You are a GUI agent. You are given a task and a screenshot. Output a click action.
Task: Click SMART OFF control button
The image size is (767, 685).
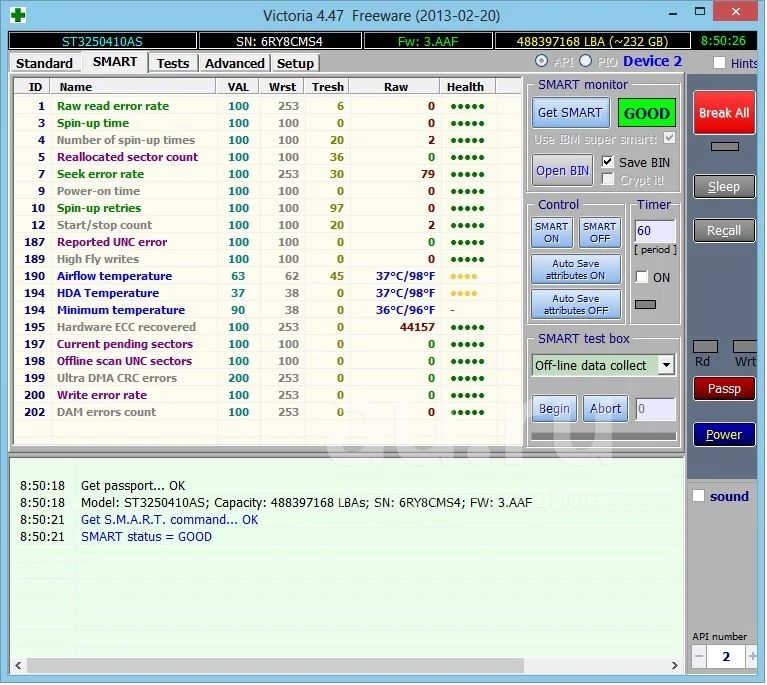[600, 232]
